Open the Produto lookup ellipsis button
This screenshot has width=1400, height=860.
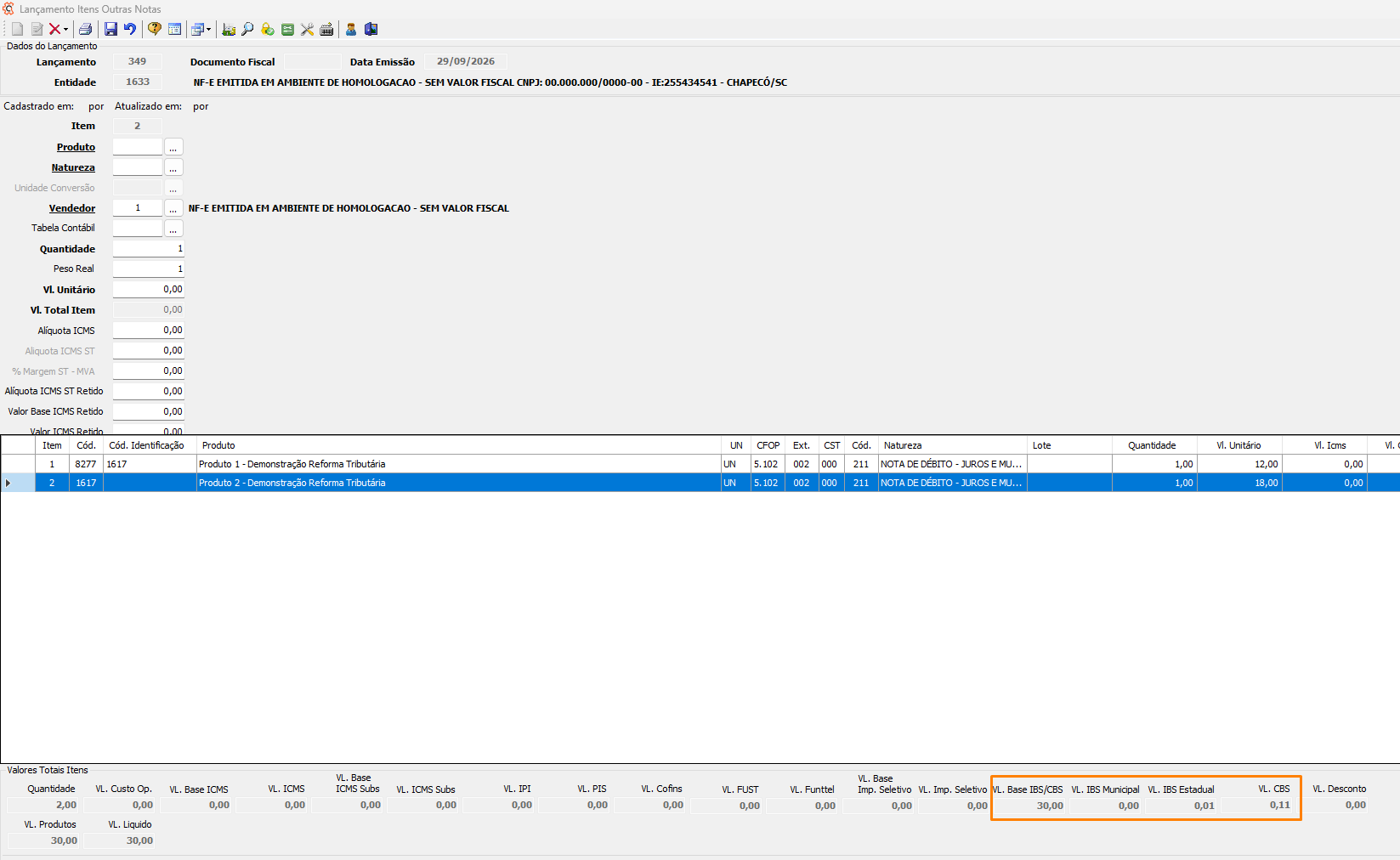pyautogui.click(x=173, y=147)
